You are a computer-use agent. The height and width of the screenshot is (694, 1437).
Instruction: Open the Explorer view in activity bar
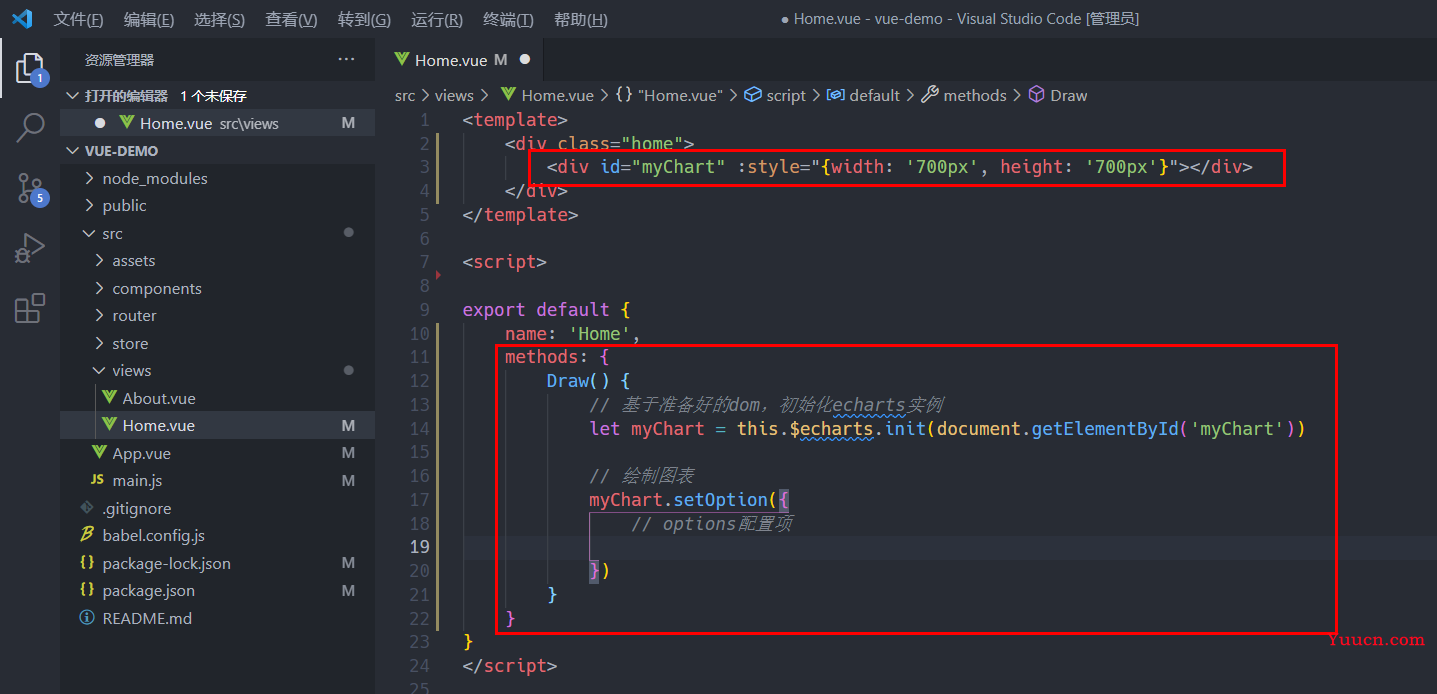30,69
